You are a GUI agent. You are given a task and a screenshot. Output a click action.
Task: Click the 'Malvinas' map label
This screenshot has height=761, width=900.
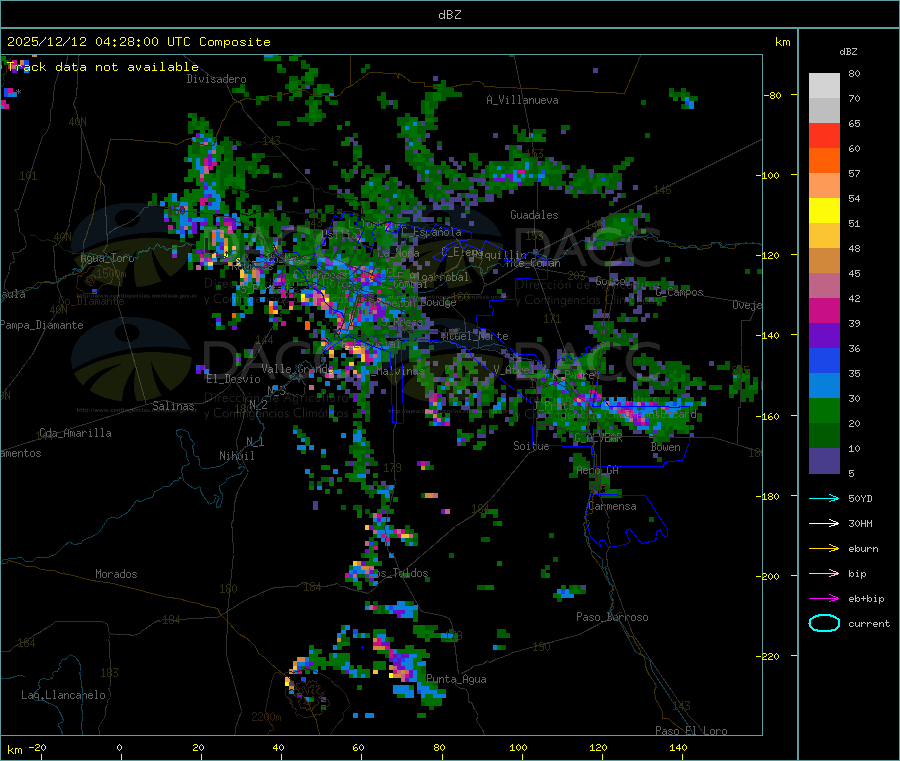(x=400, y=371)
